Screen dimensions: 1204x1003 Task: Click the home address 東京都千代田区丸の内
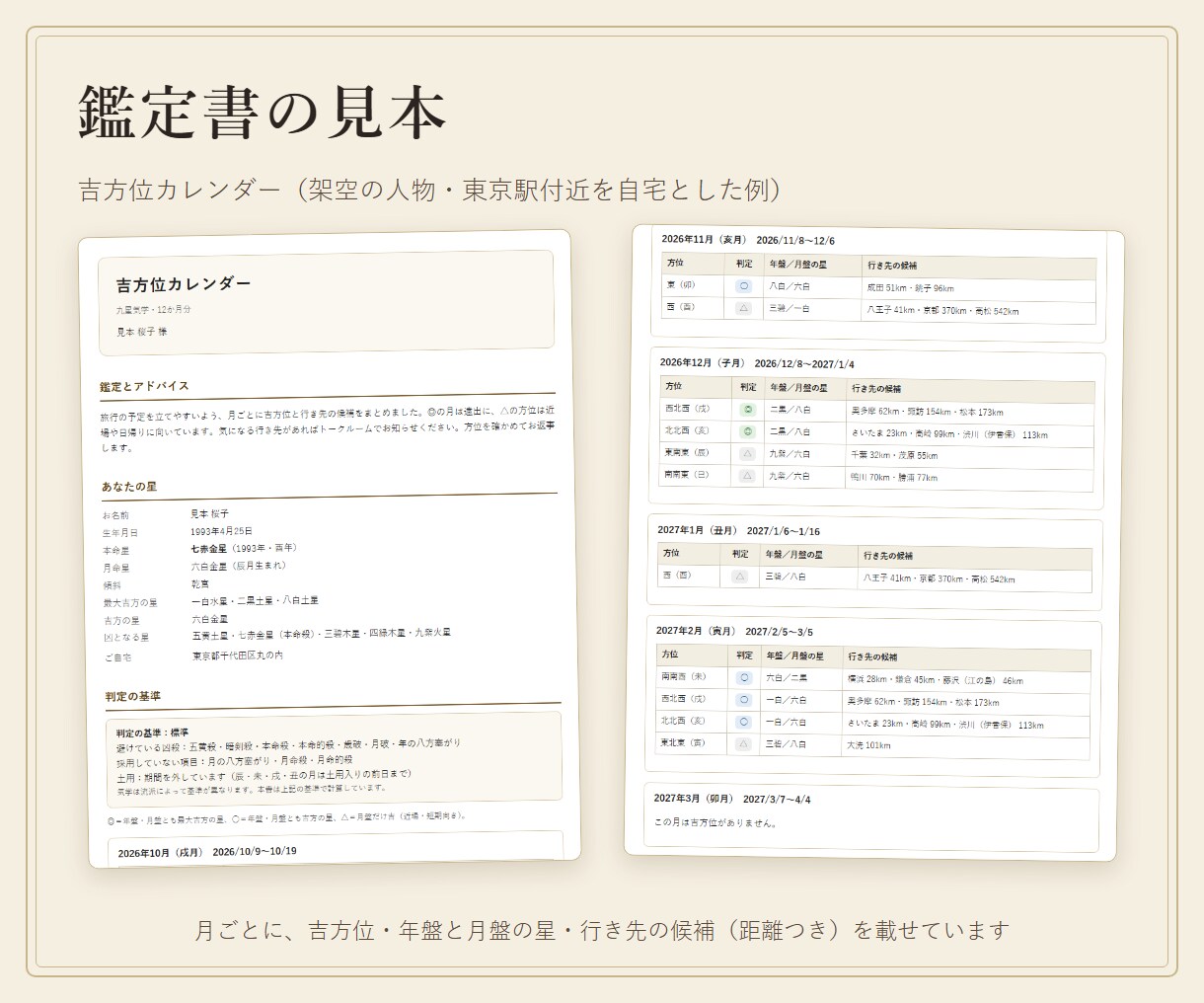click(x=238, y=656)
